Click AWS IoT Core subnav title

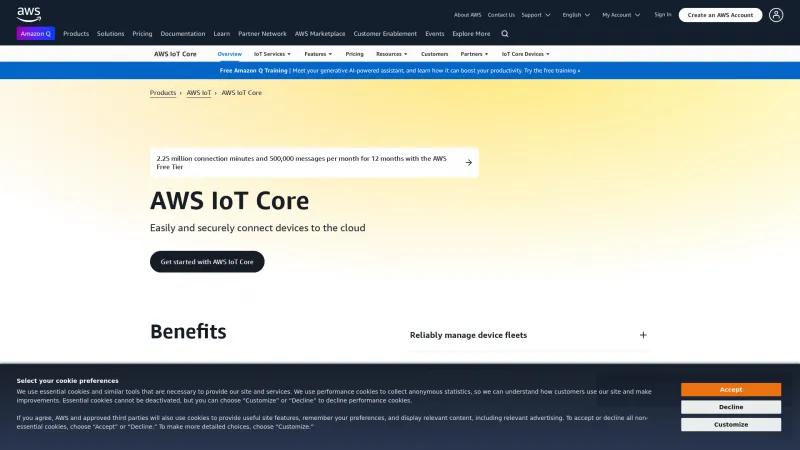(175, 54)
